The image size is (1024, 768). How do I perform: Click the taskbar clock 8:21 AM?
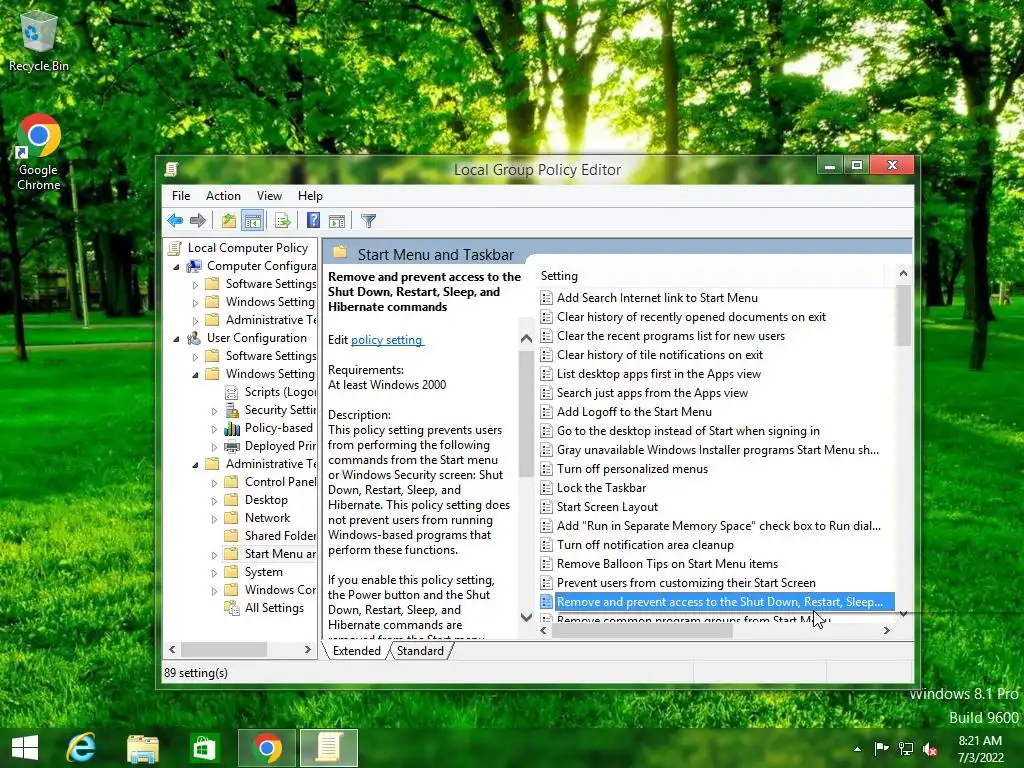pos(980,741)
